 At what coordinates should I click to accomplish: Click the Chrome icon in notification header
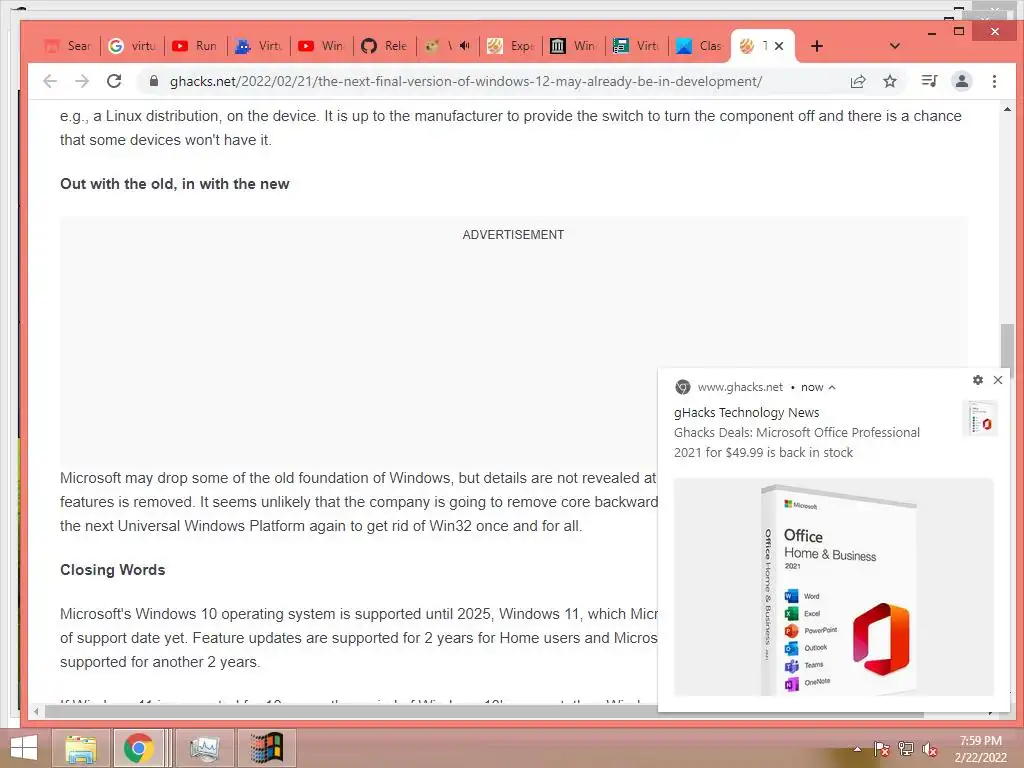click(682, 387)
